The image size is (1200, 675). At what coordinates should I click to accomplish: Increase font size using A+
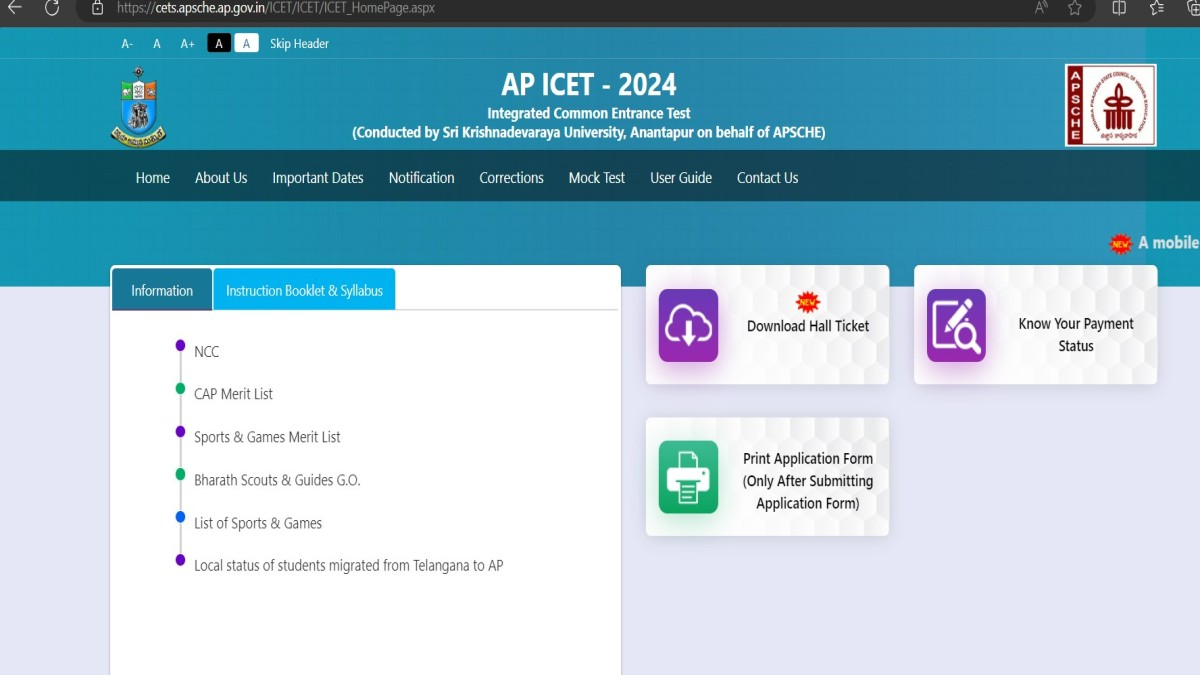pos(187,42)
